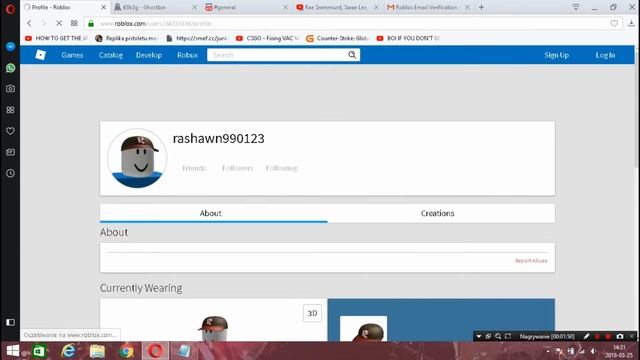Select the Creations profile tab

point(441,213)
